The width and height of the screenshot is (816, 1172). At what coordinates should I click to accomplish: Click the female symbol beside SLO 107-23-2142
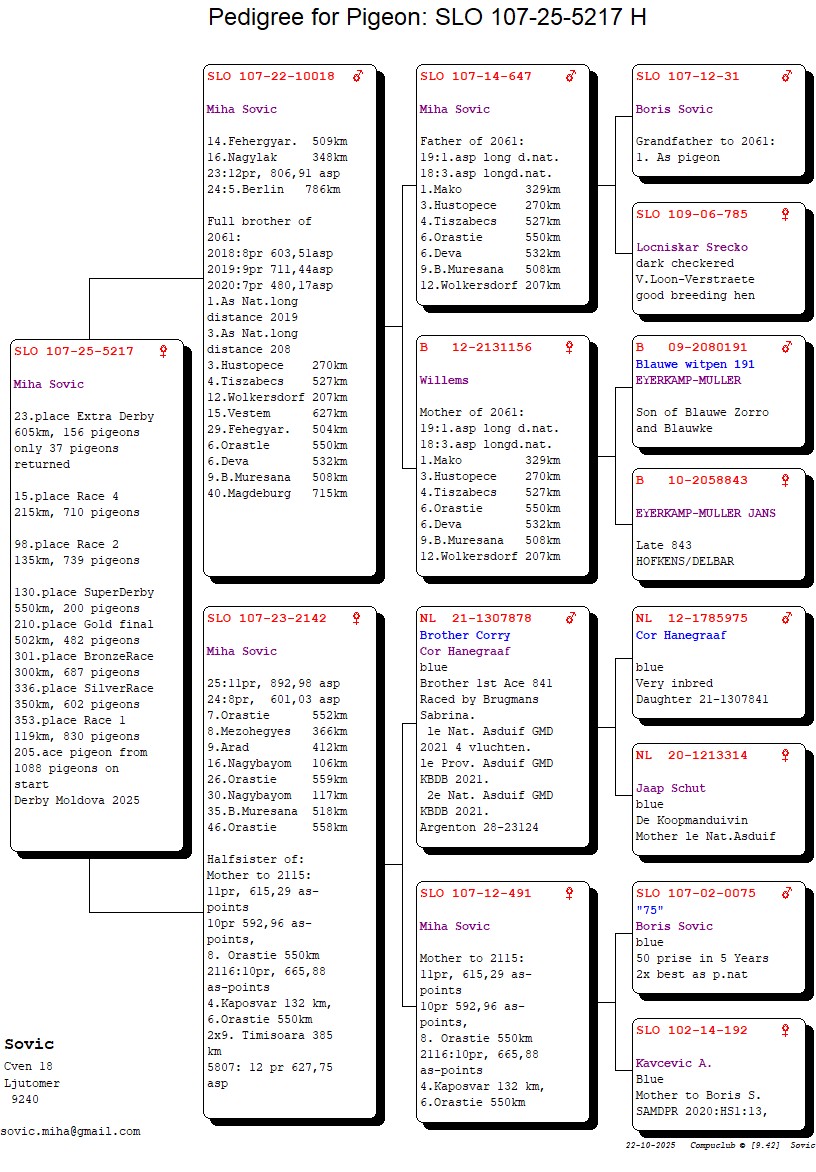[356, 618]
